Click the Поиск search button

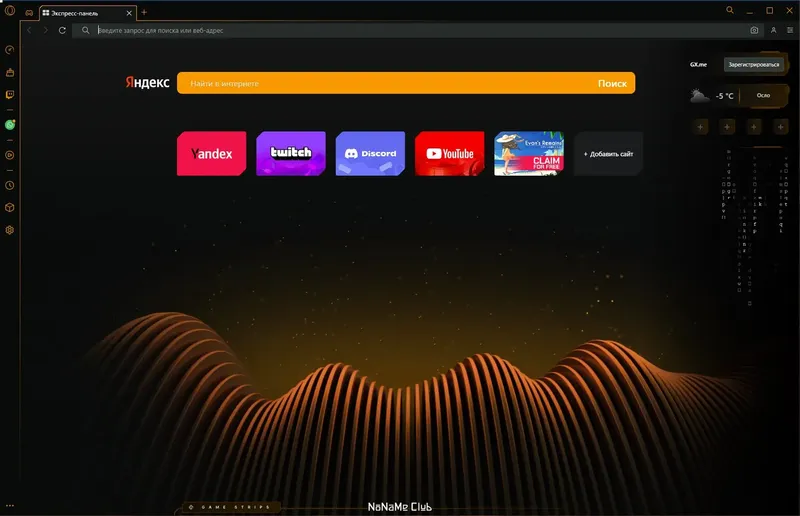(612, 83)
